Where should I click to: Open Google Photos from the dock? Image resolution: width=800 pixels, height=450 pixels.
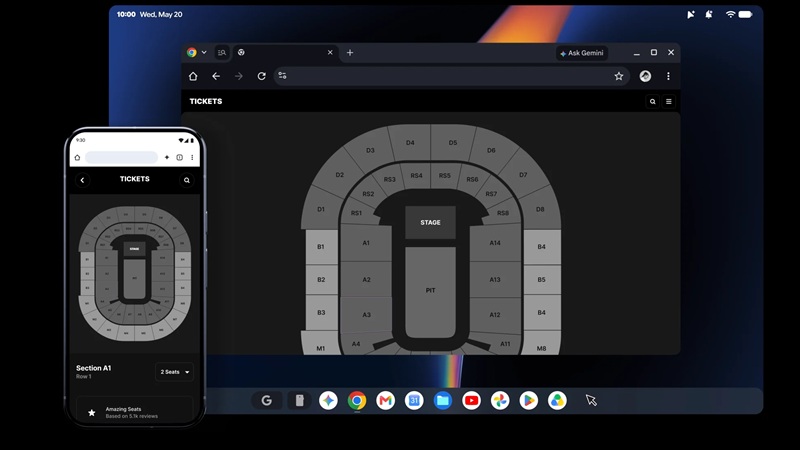tap(500, 401)
